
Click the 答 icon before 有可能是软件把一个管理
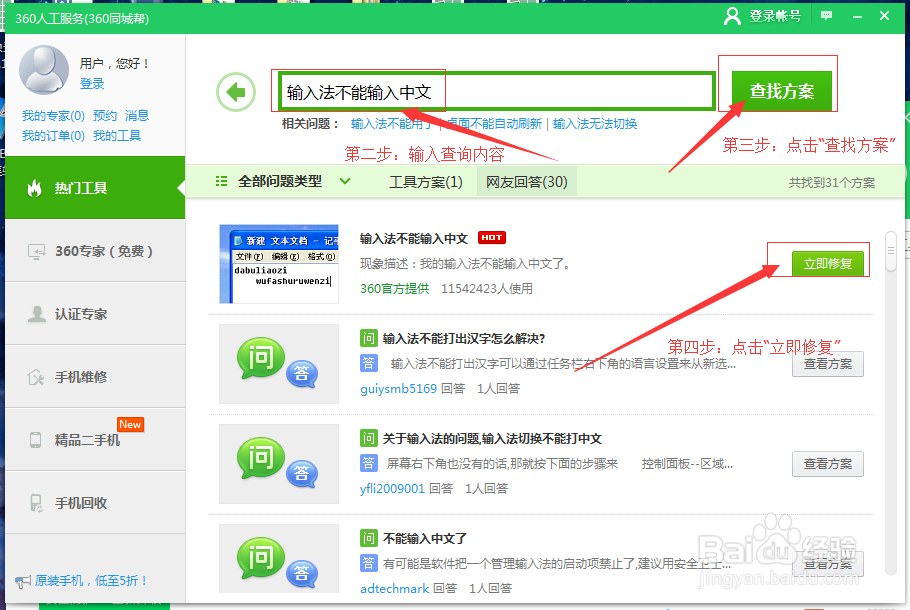(369, 563)
